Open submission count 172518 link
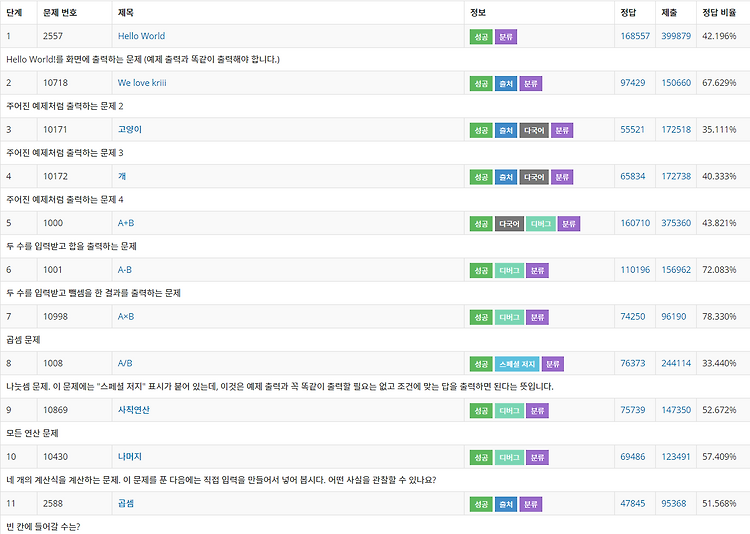 click(676, 130)
